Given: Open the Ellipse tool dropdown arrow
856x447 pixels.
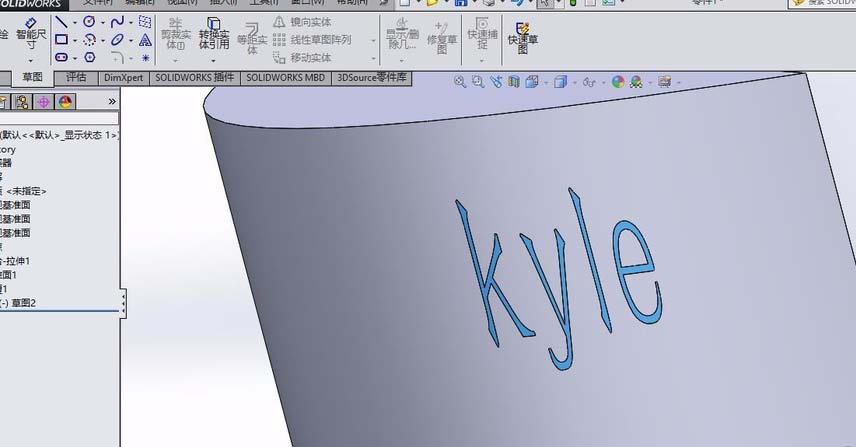Looking at the screenshot, I should pyautogui.click(x=130, y=40).
